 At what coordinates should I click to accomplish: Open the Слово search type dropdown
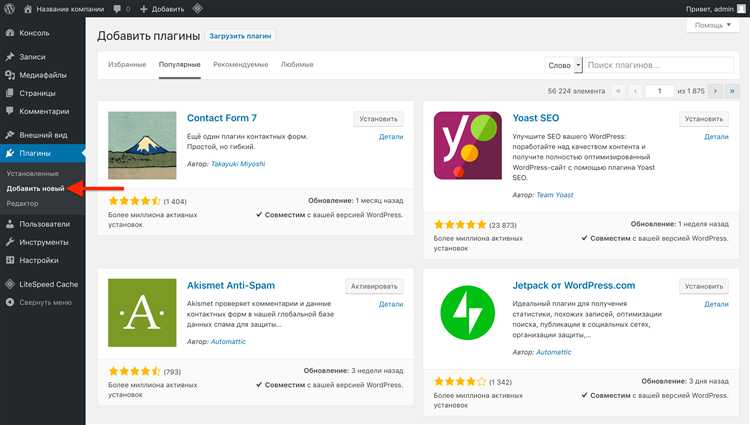point(563,65)
